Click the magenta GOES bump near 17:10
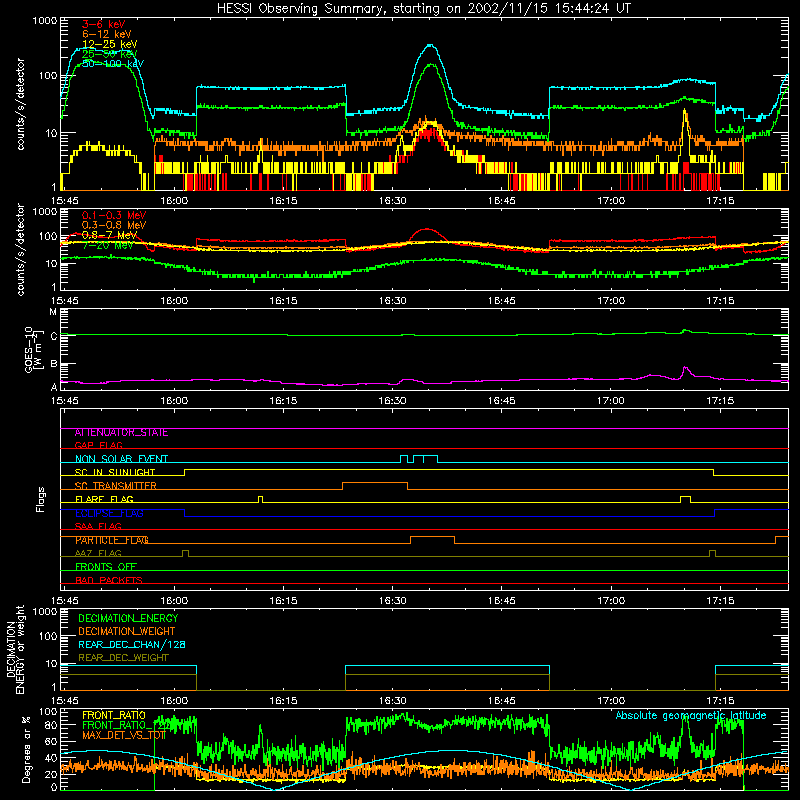The height and width of the screenshot is (800, 800). coord(685,370)
